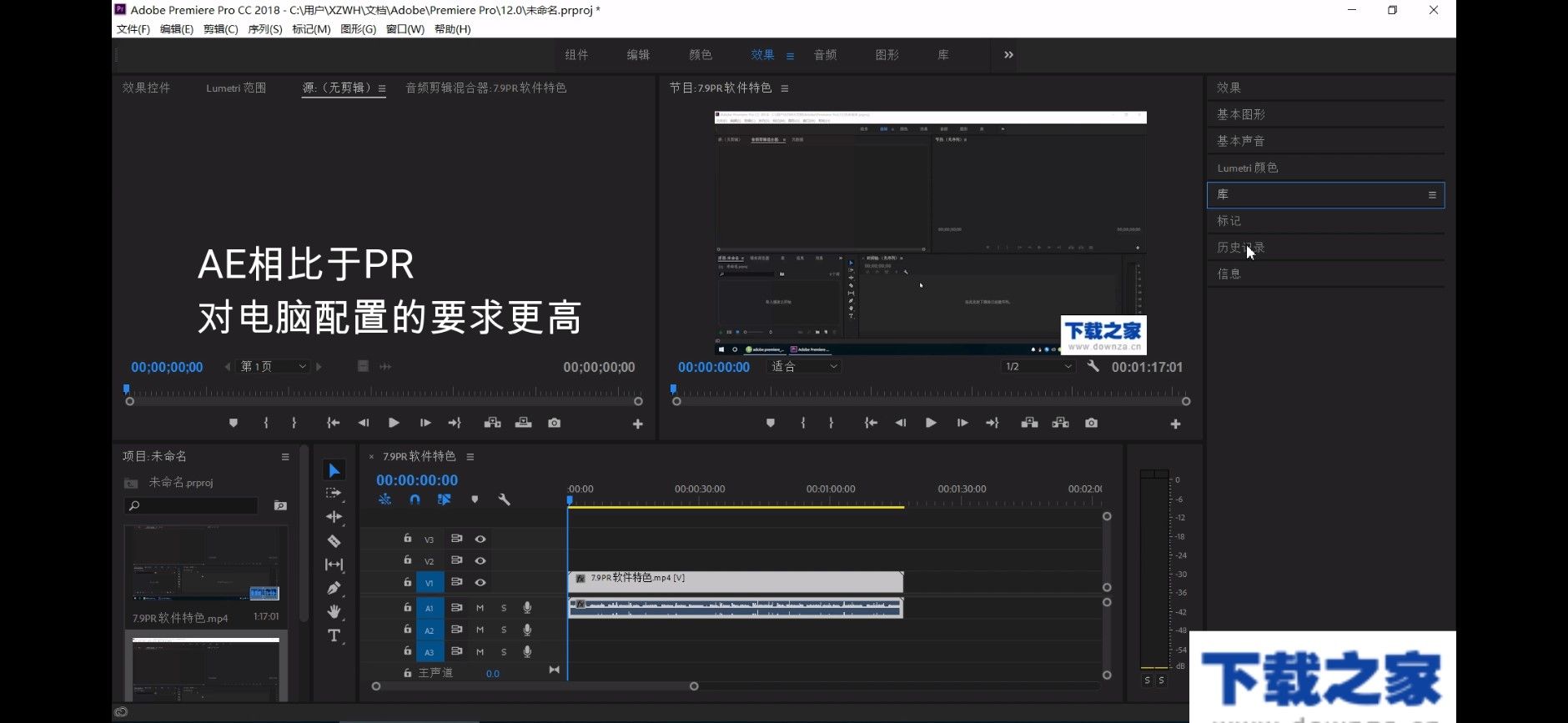The image size is (1568, 723).
Task: Click Overwrite button in Source monitor
Action: click(x=523, y=423)
